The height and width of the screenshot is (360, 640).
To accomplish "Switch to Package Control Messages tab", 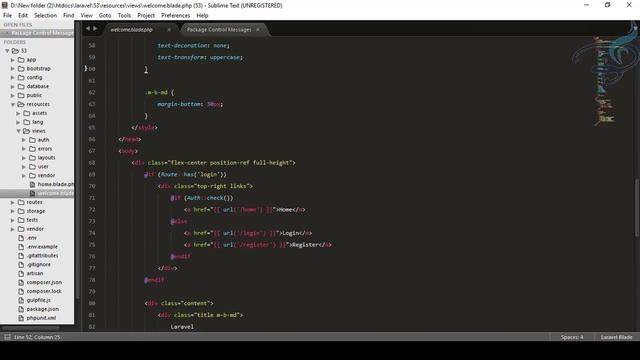I will point(219,30).
